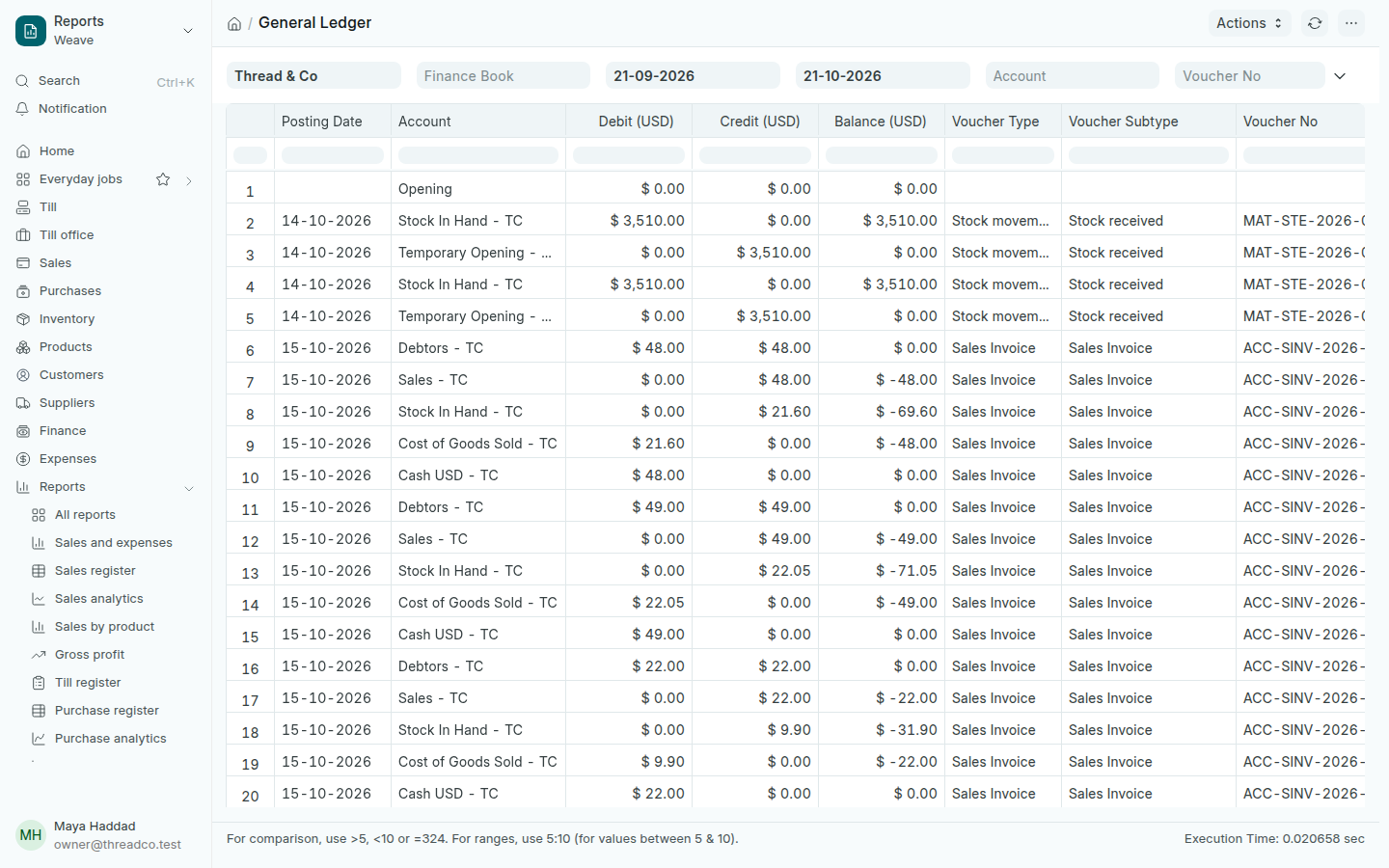Screen dimensions: 1389x868
Task: Open the Search icon in sidebar
Action: (22, 81)
